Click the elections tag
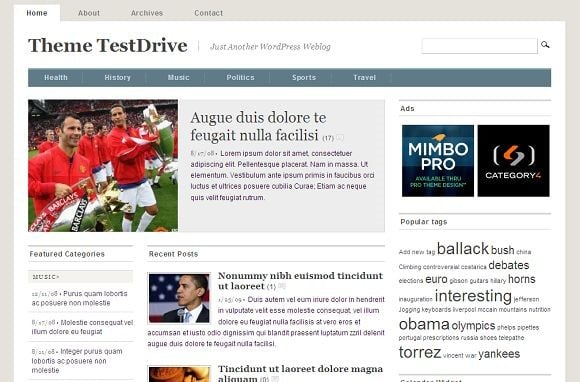 coord(411,281)
